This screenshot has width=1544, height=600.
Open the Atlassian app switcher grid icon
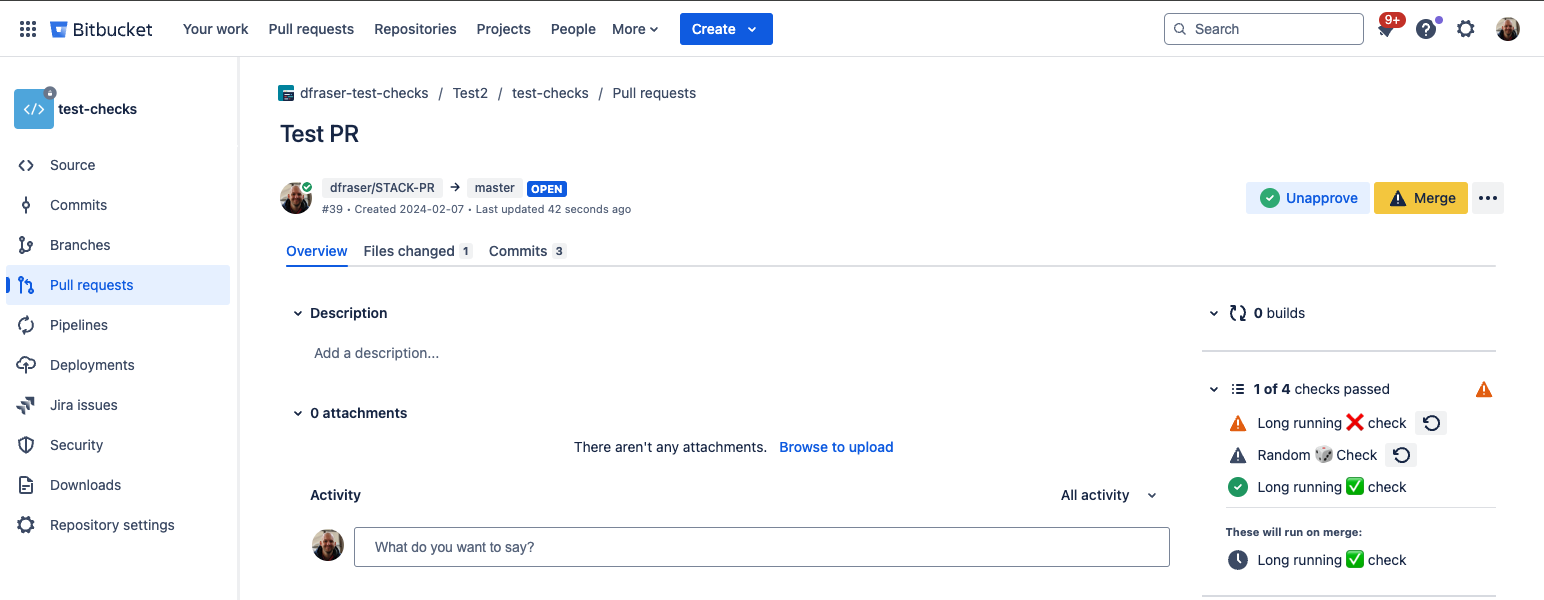point(27,28)
